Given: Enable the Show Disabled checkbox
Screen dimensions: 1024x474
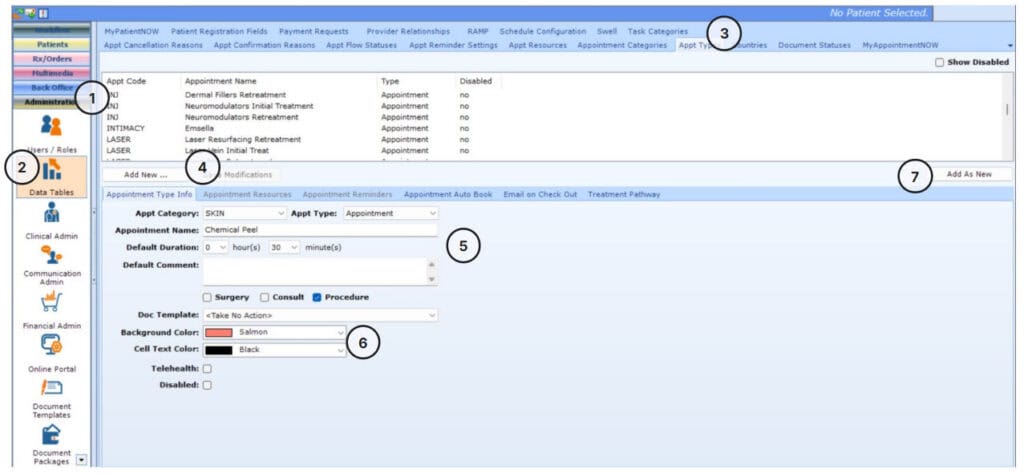Looking at the screenshot, I should (938, 62).
